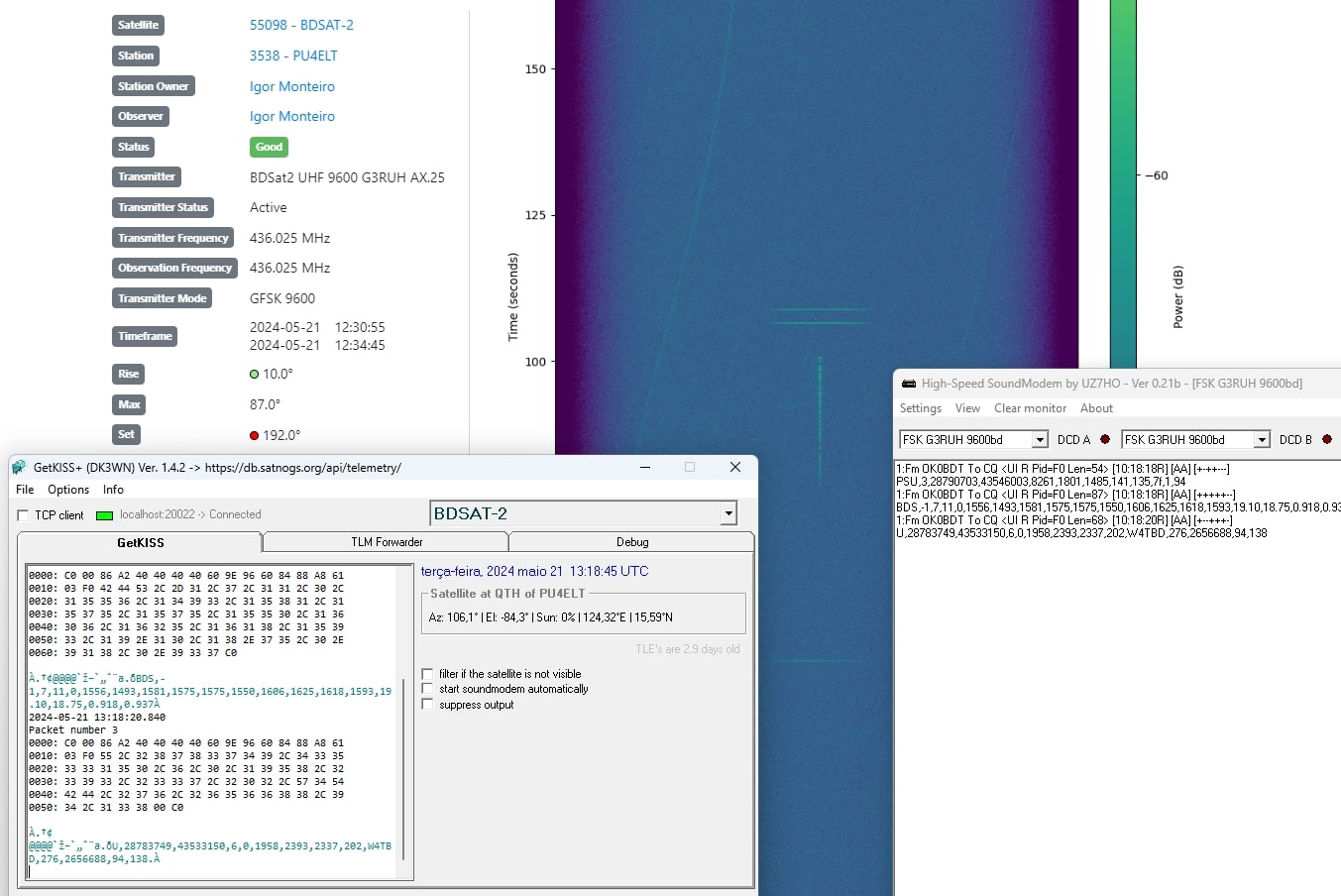Click the Satellite label badge
This screenshot has height=896, width=1341.
click(x=138, y=26)
